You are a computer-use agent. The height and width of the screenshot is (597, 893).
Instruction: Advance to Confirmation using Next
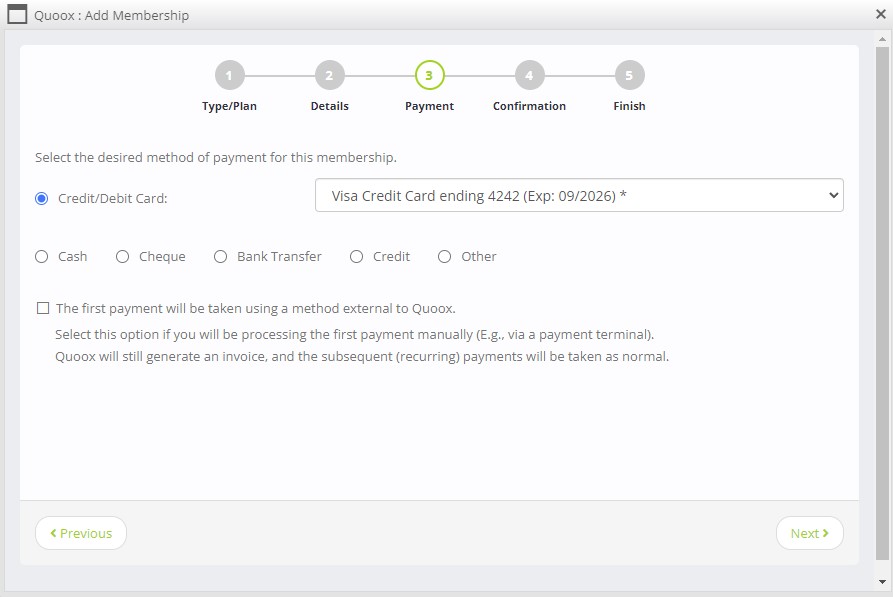810,533
